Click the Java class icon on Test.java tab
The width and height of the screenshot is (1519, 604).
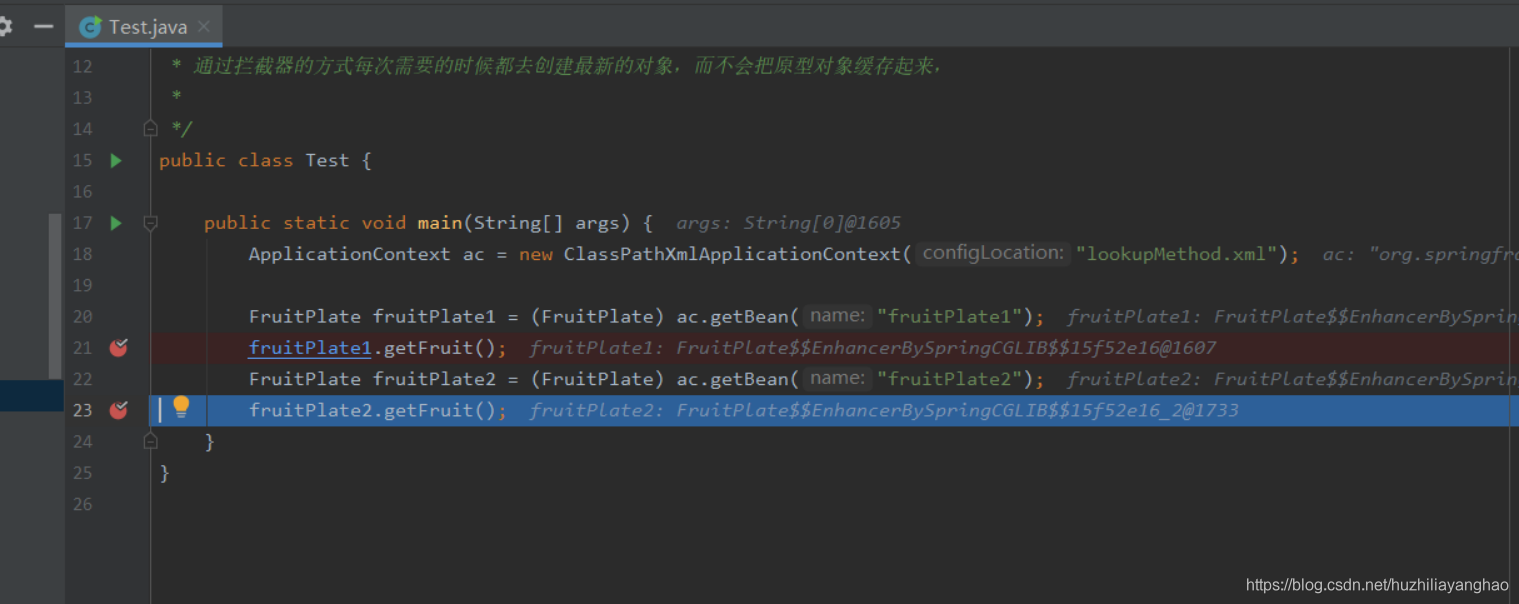91,27
